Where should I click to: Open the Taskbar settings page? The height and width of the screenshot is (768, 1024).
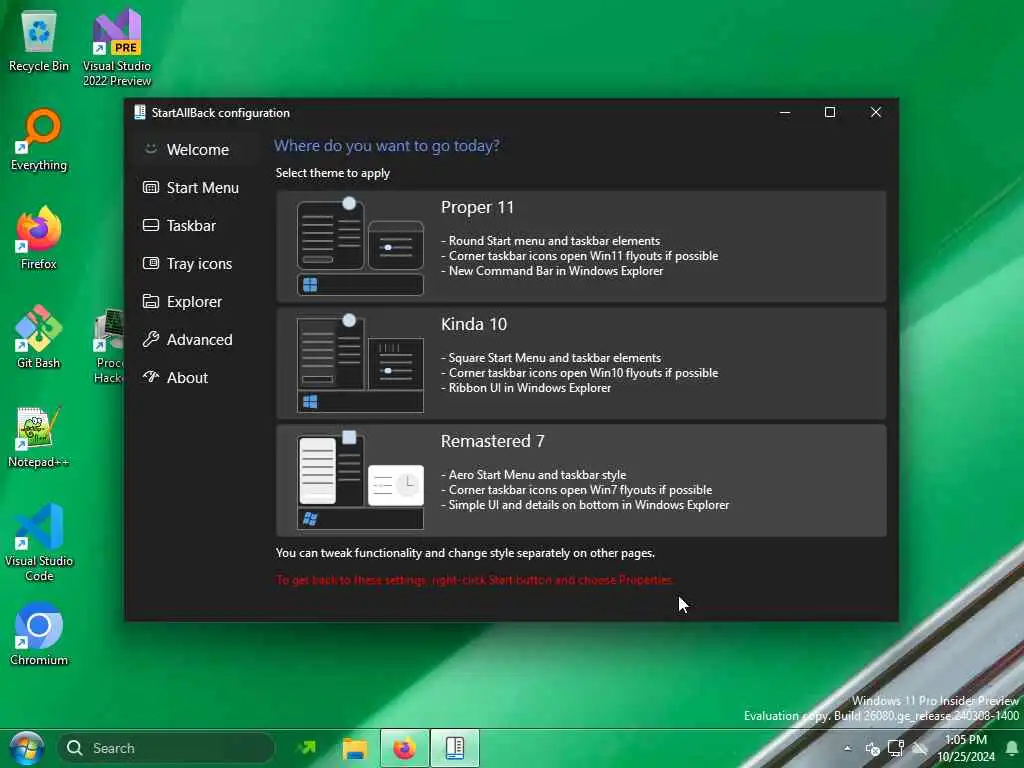pyautogui.click(x=197, y=225)
